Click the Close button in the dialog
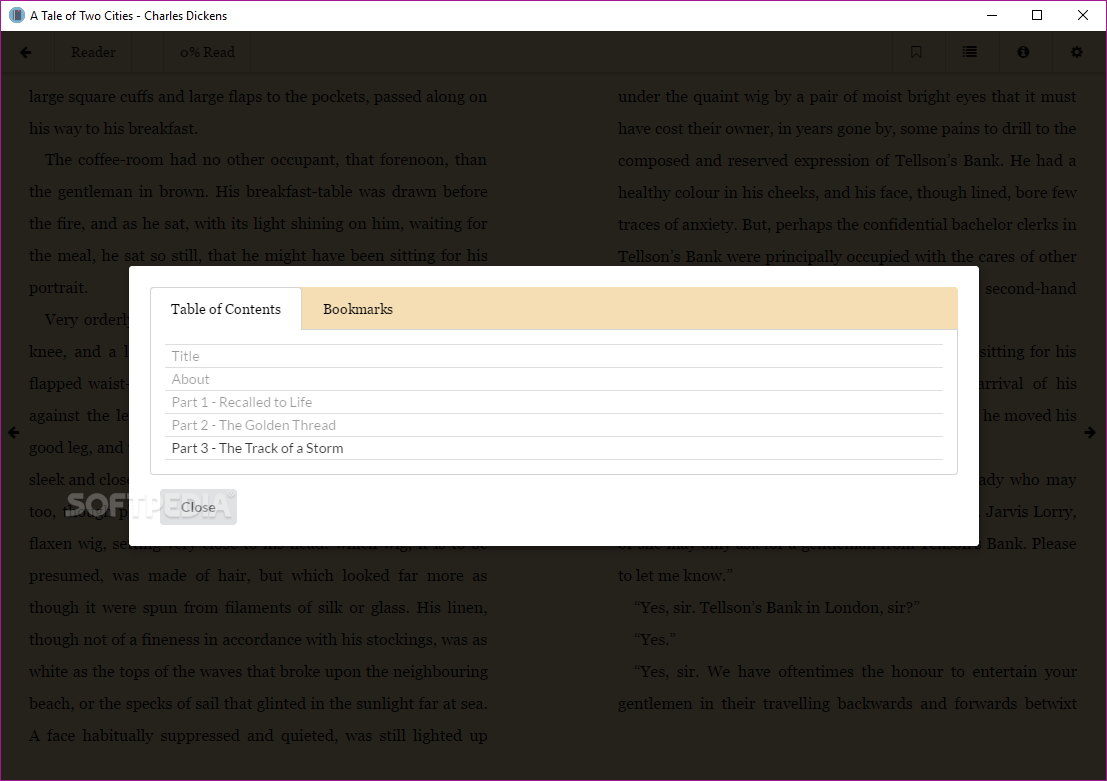1107x781 pixels. (198, 507)
